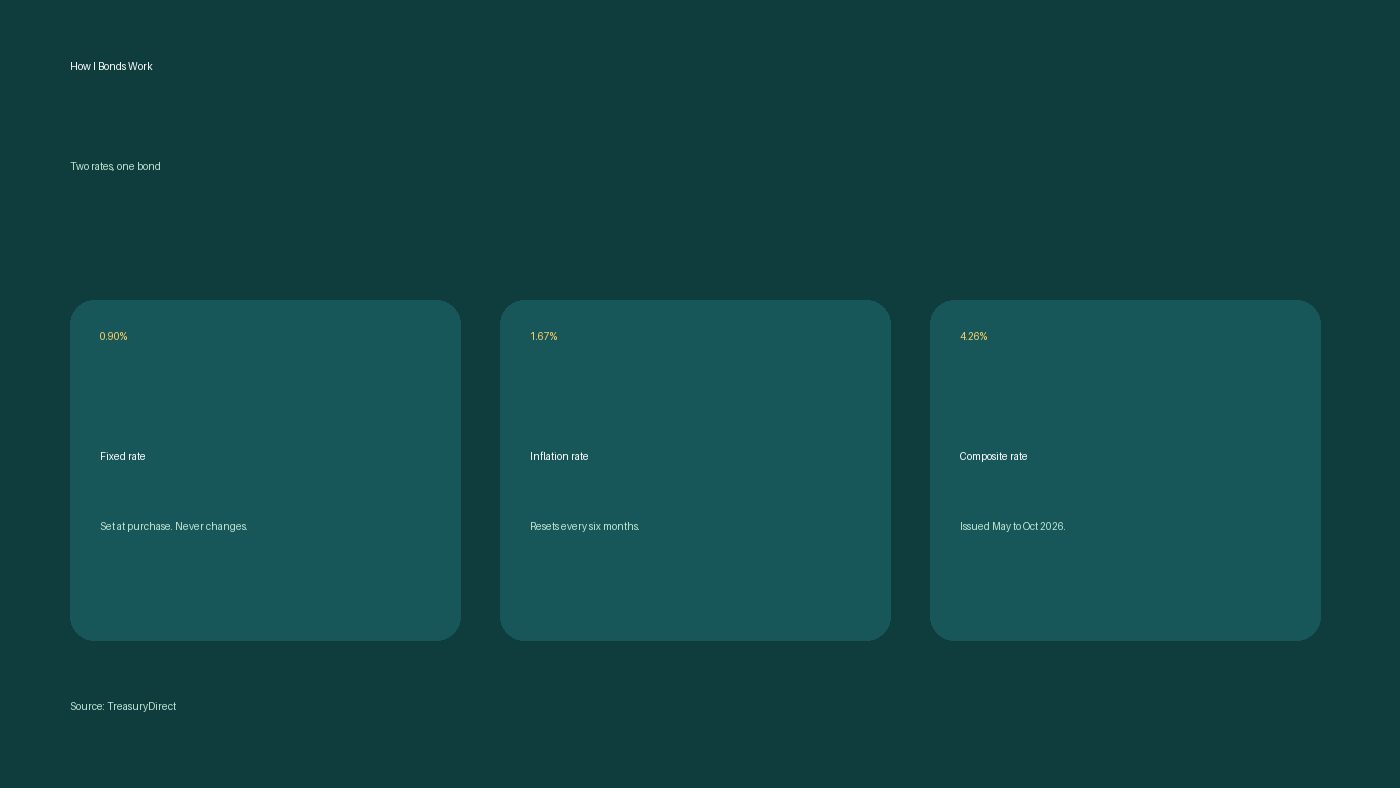This screenshot has width=1400, height=788.
Task: Select 'Set at purchase. Never changes.' text
Action: (174, 526)
